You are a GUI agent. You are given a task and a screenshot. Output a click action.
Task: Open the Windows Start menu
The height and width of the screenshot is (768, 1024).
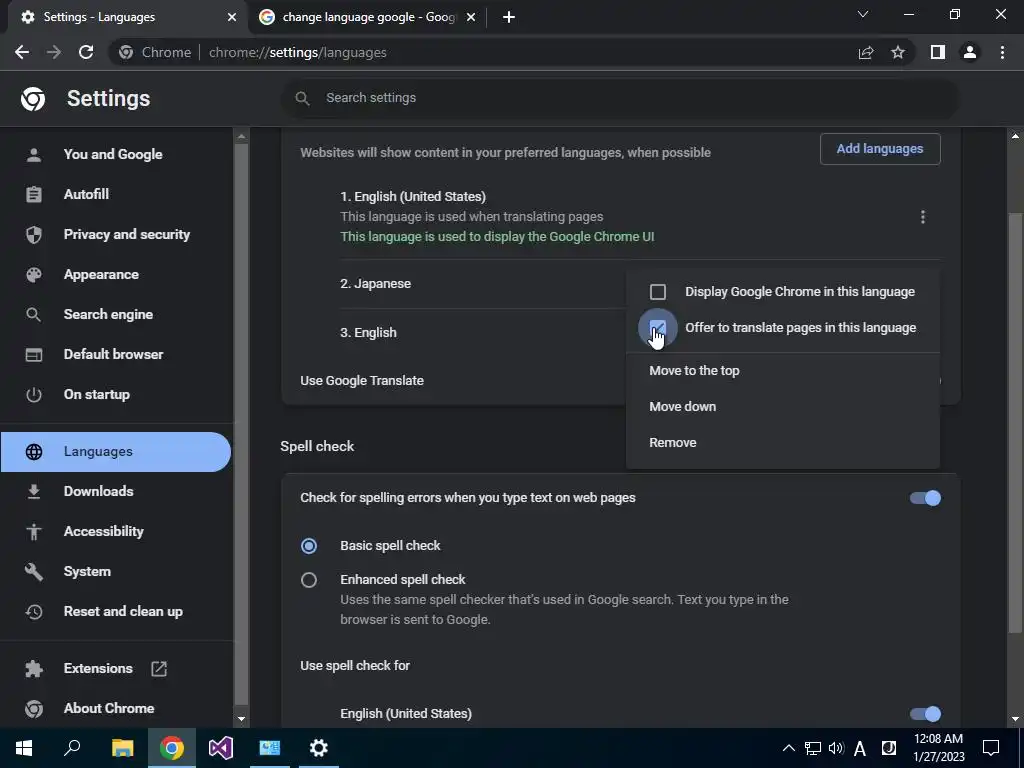24,748
